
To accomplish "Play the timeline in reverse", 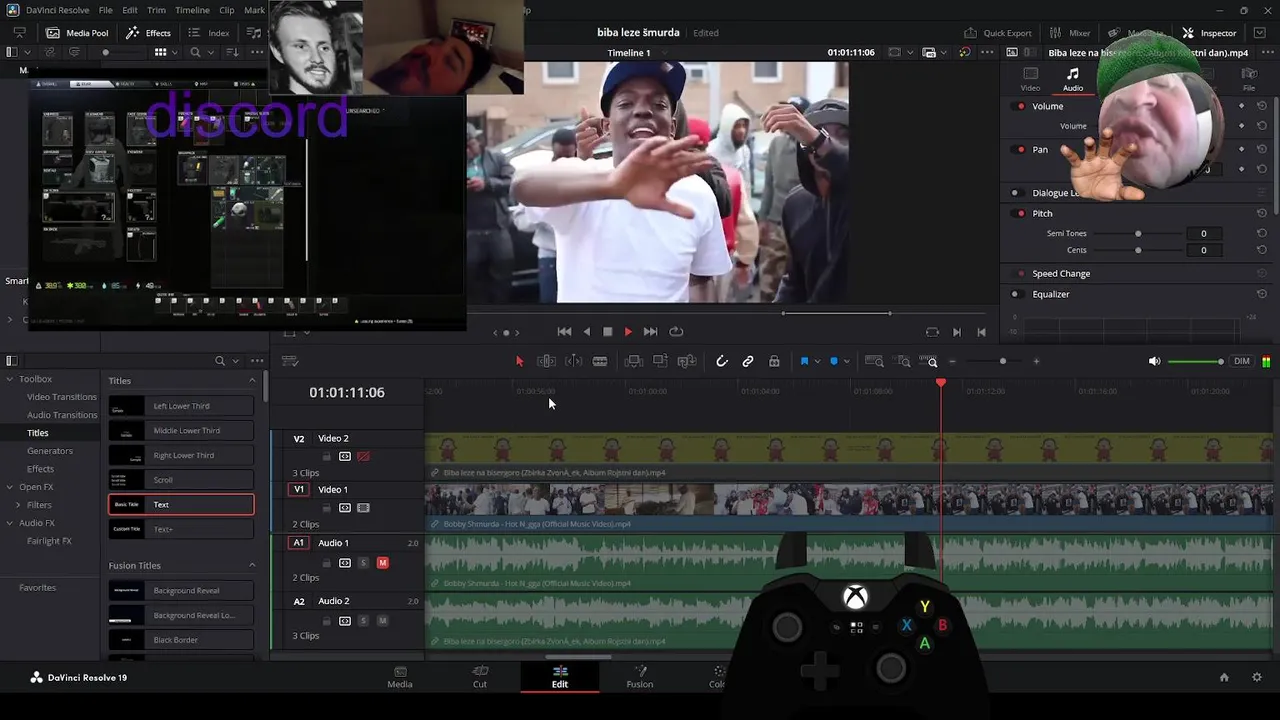I will (x=586, y=332).
